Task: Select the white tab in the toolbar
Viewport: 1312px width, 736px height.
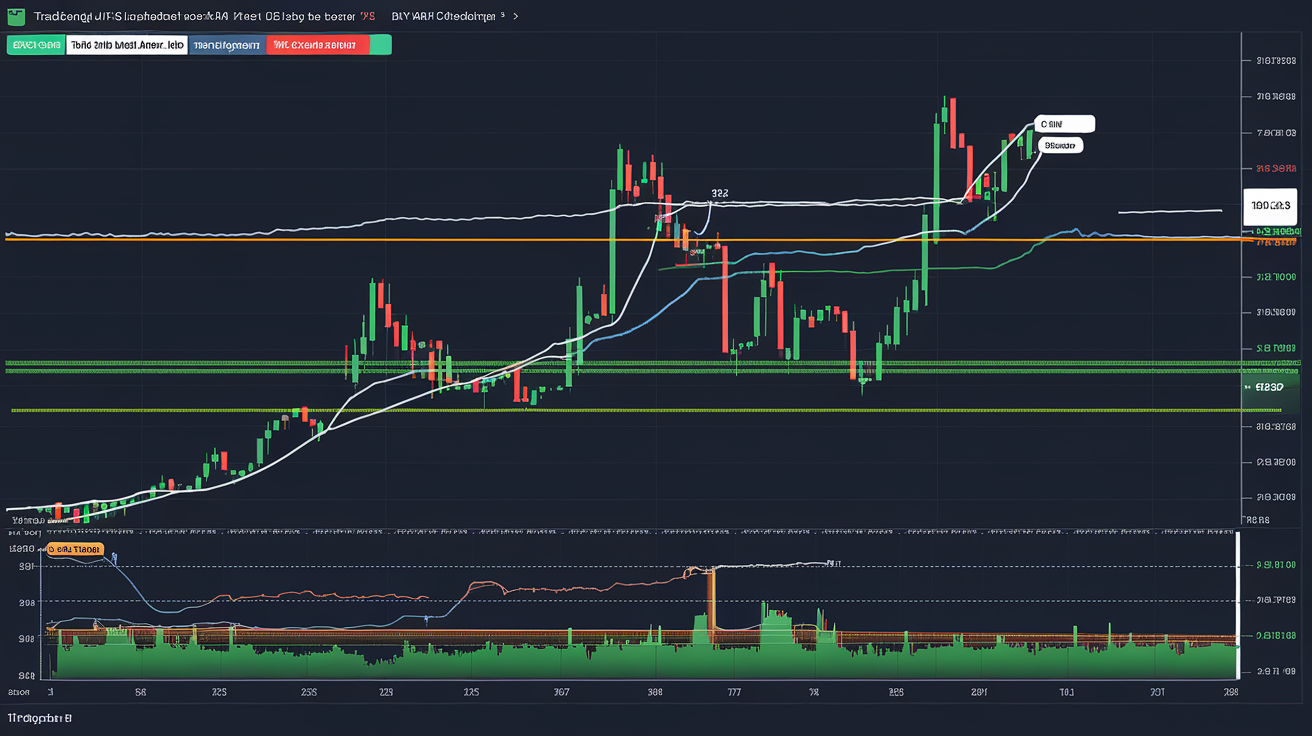Action: 127,45
